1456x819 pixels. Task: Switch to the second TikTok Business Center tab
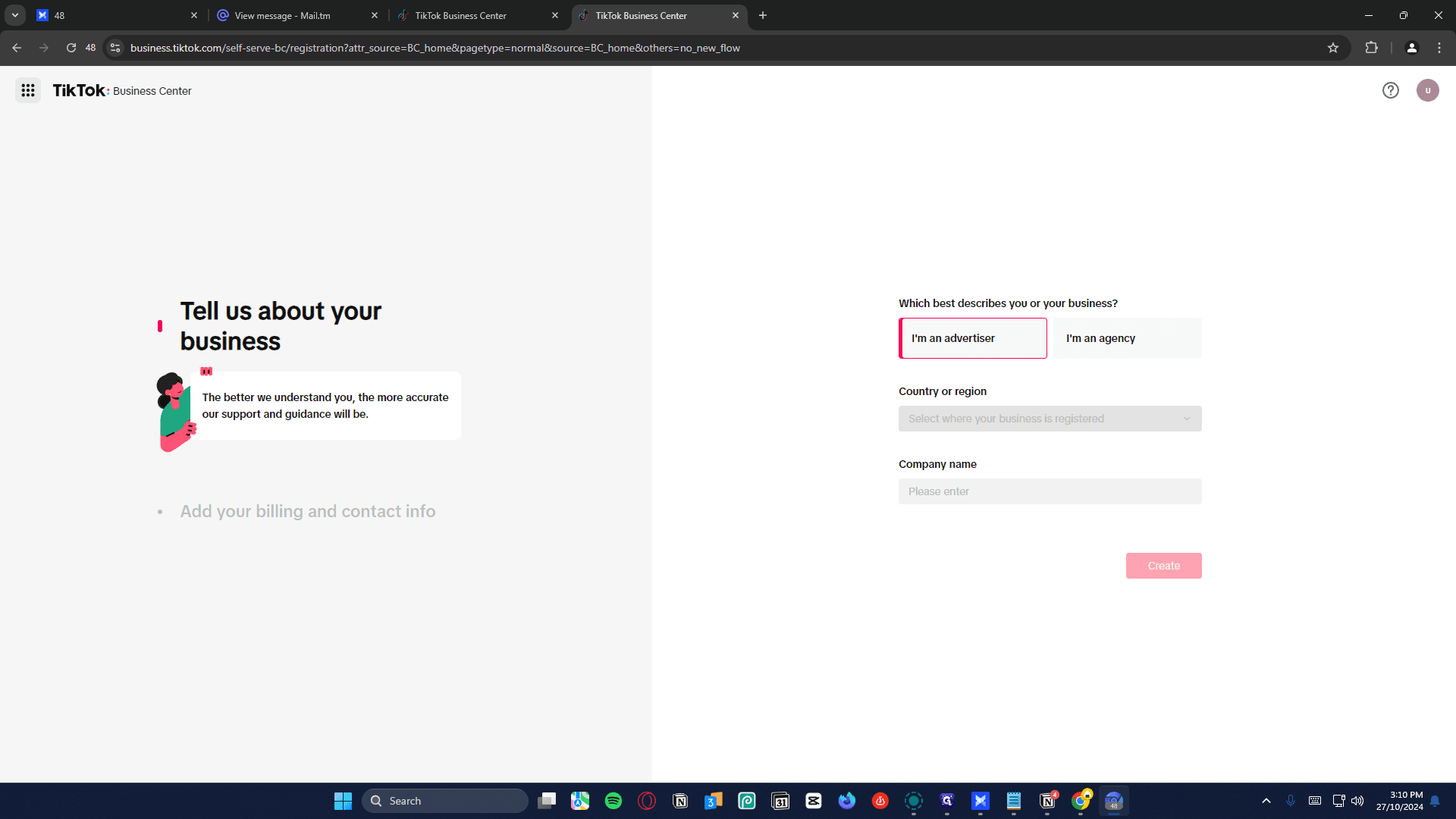point(658,15)
